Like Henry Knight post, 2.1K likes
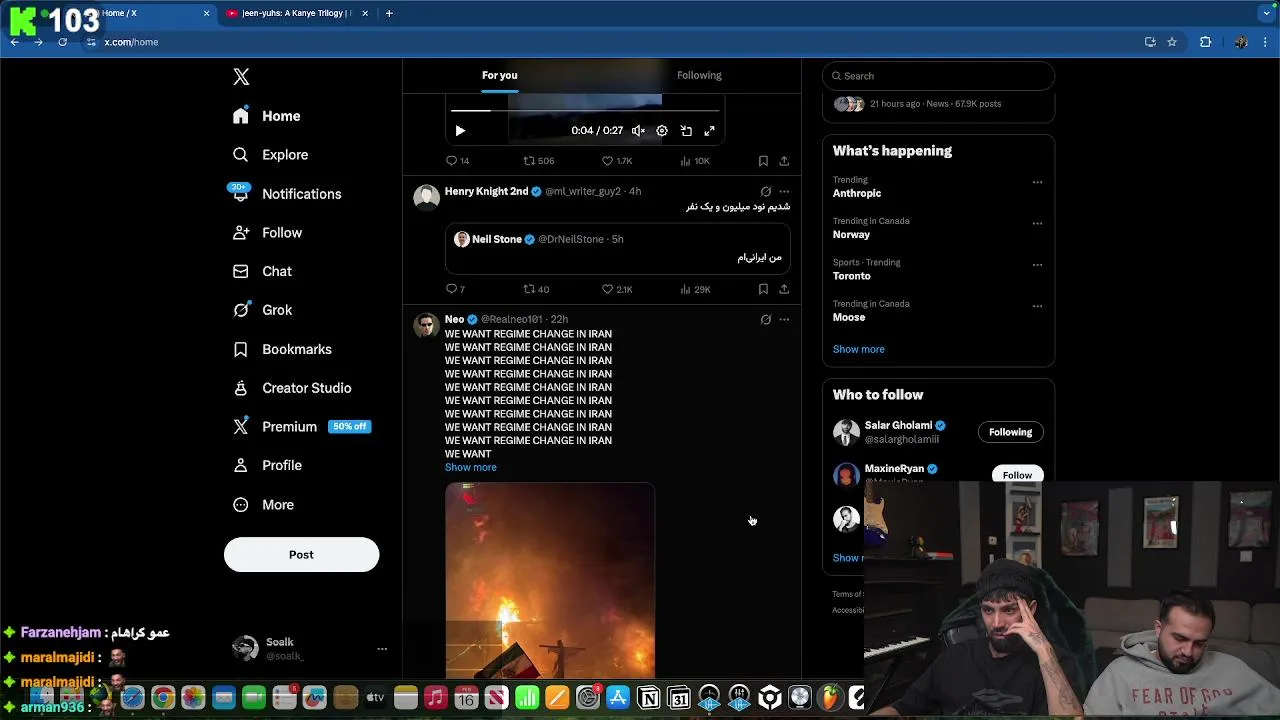 point(617,289)
